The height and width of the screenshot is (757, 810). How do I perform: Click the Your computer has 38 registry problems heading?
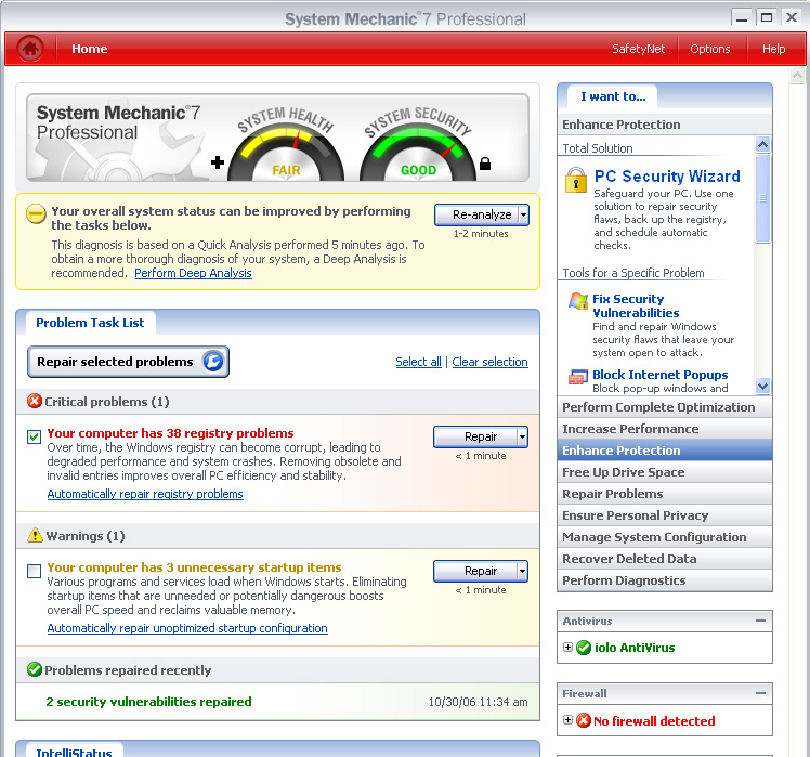tap(170, 433)
